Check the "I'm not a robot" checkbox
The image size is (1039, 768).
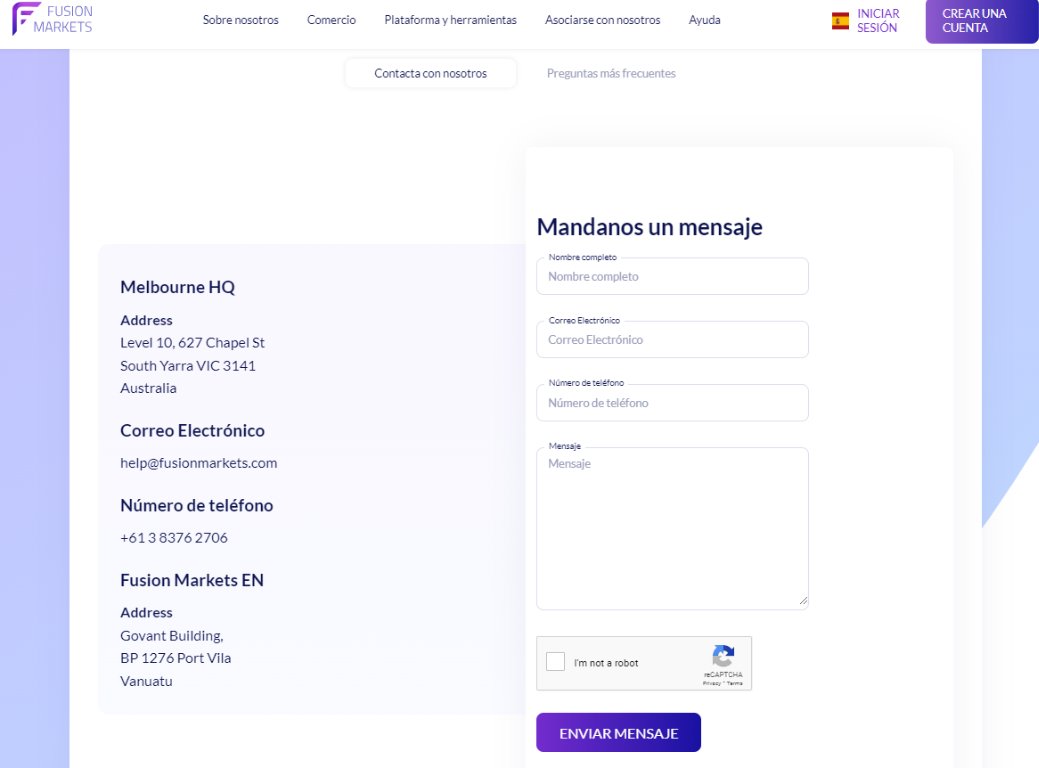[x=556, y=661]
